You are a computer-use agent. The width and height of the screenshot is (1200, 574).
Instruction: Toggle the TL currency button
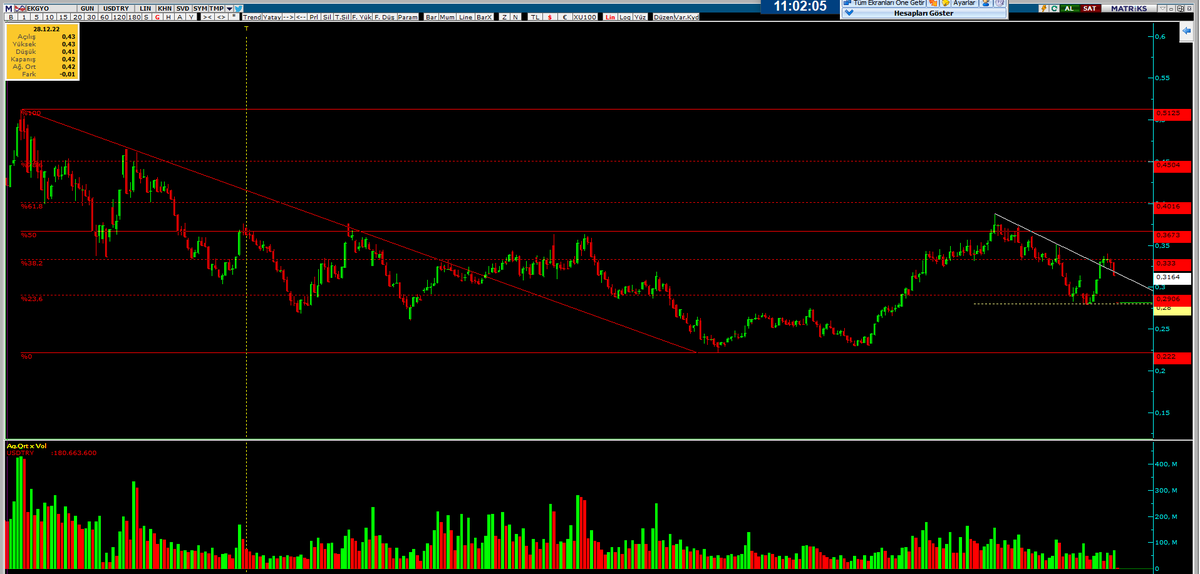click(x=535, y=17)
